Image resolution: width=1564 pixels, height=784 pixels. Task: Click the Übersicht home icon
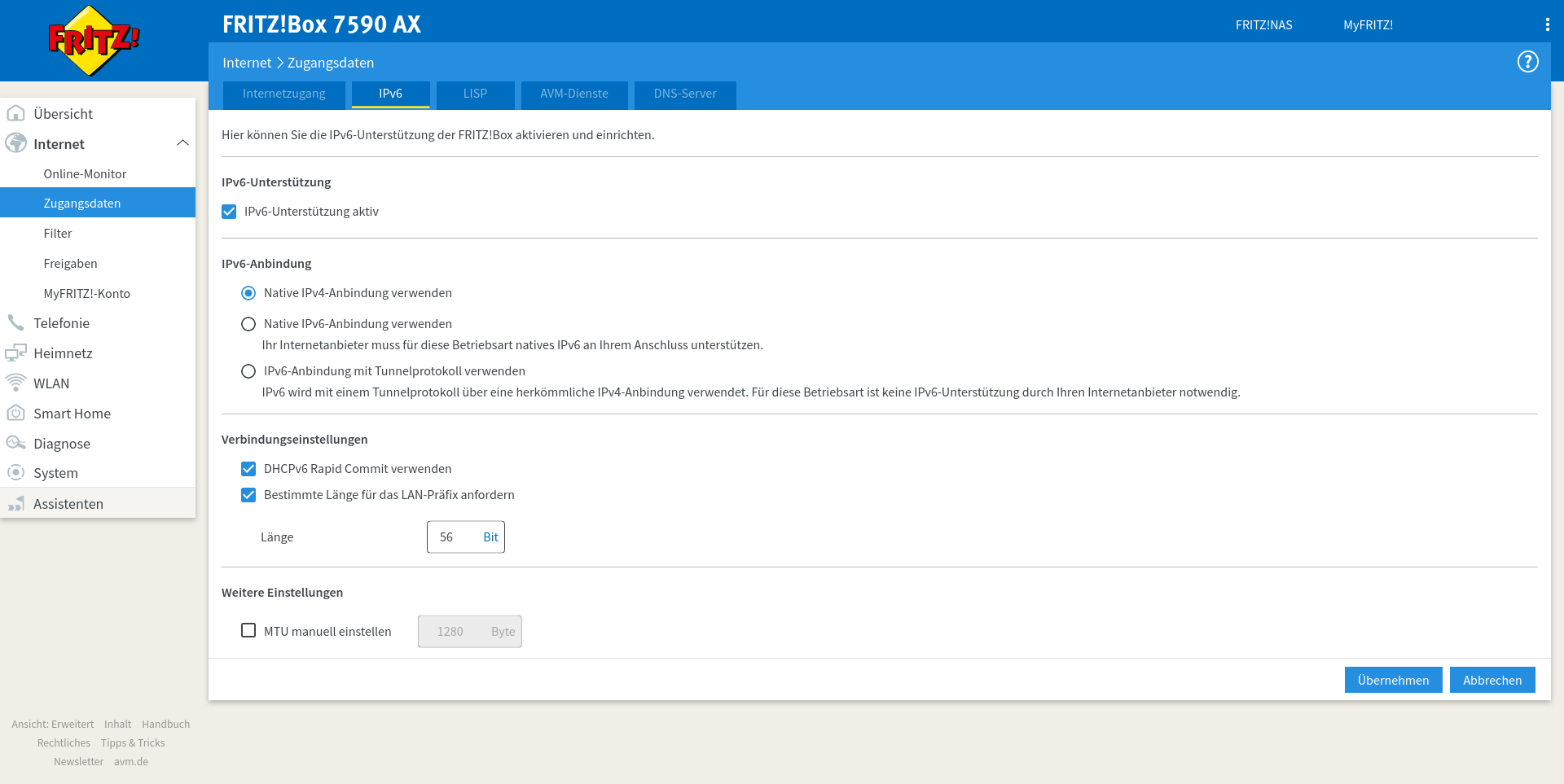click(15, 113)
